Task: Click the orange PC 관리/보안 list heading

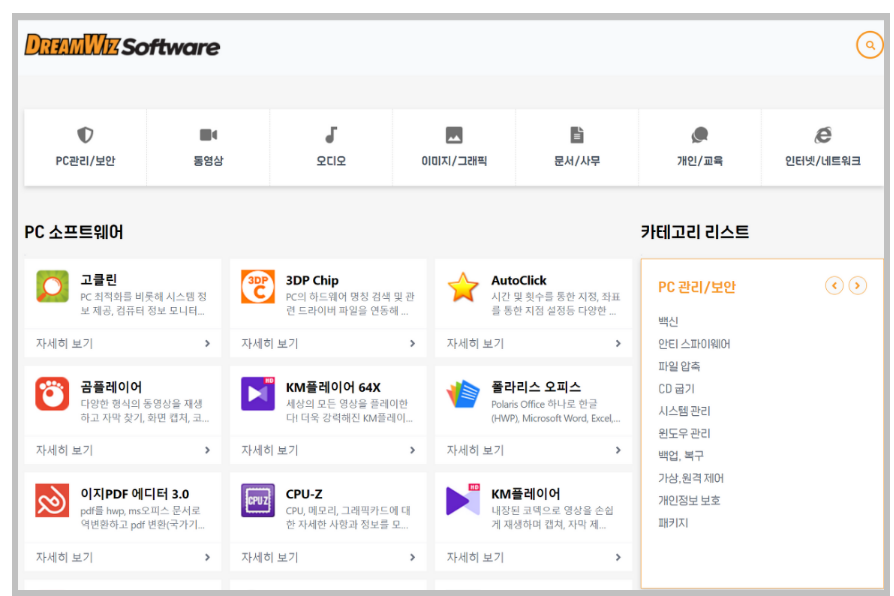Action: point(697,287)
